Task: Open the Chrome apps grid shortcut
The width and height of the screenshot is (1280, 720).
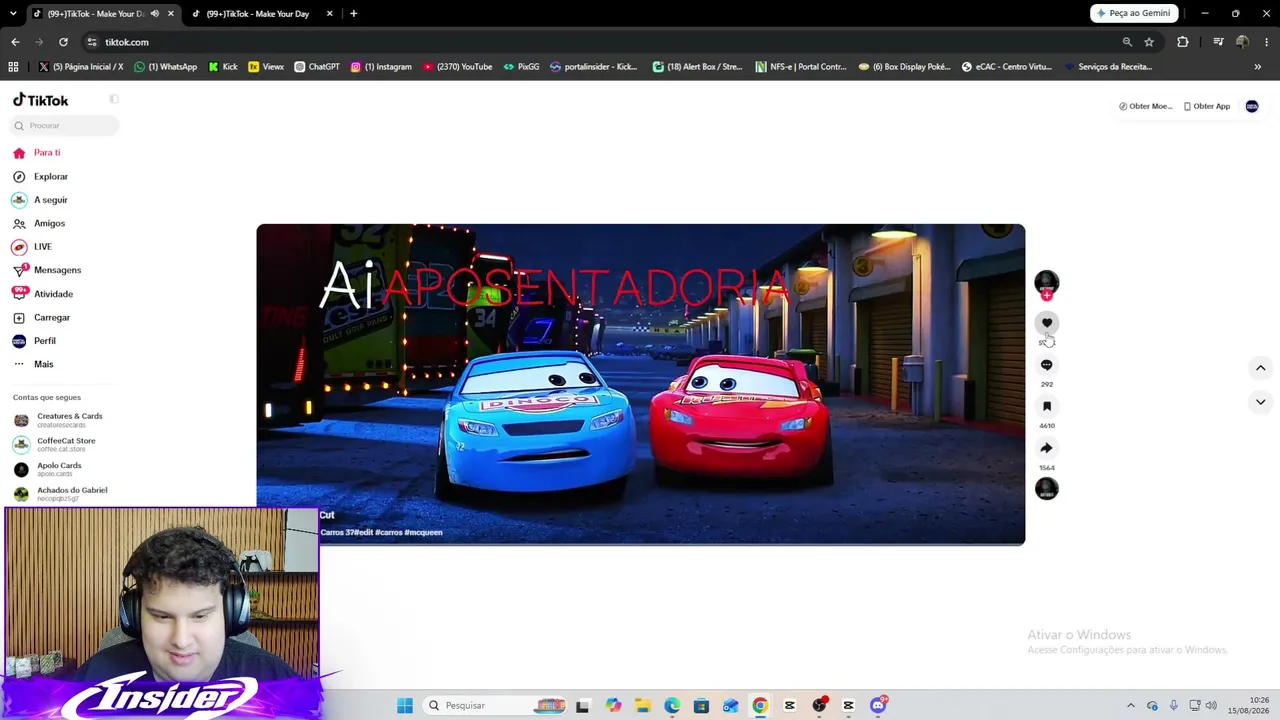Action: [x=13, y=67]
